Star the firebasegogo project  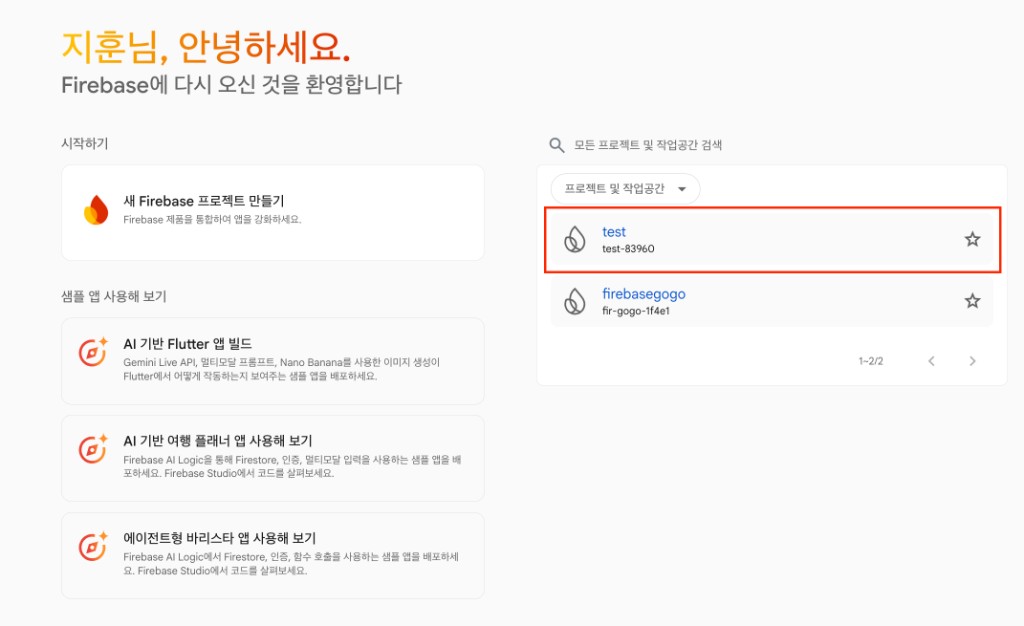pos(972,301)
